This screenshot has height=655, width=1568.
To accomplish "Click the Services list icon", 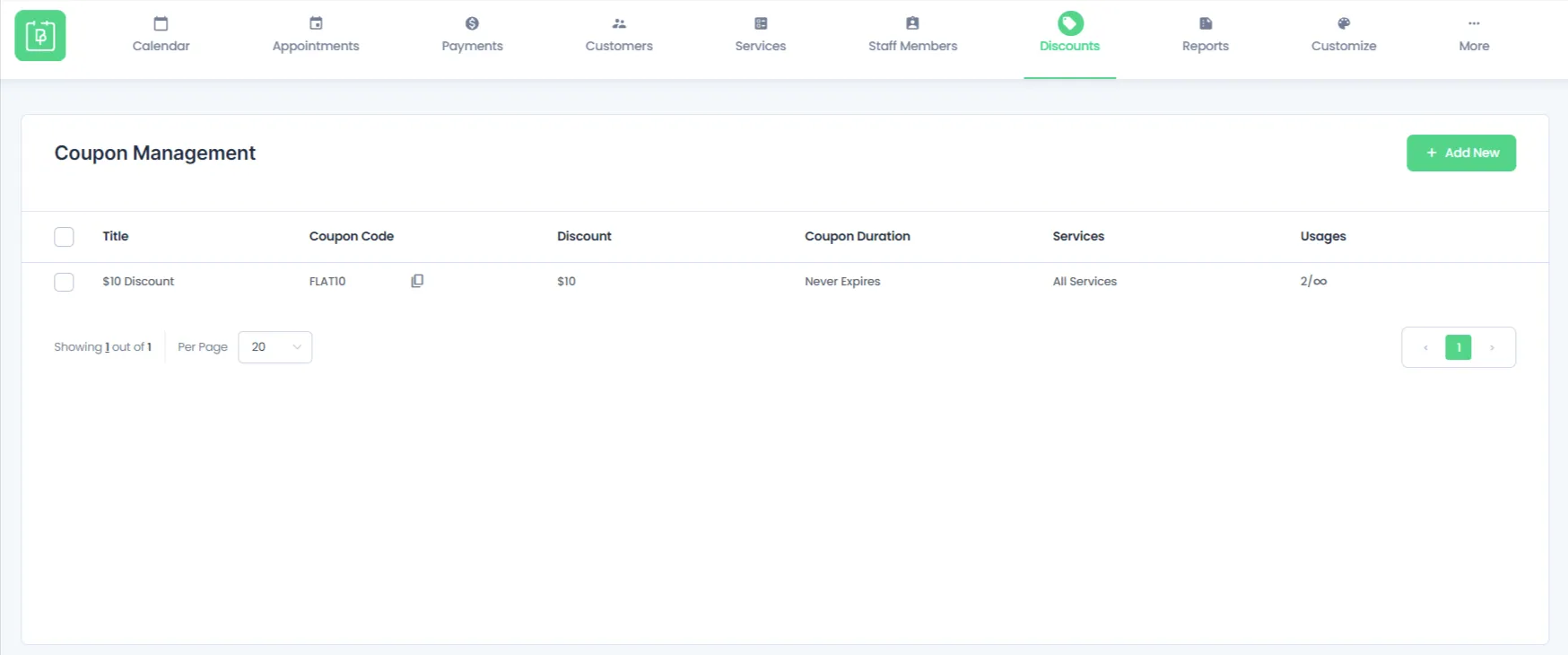I will click(x=761, y=23).
